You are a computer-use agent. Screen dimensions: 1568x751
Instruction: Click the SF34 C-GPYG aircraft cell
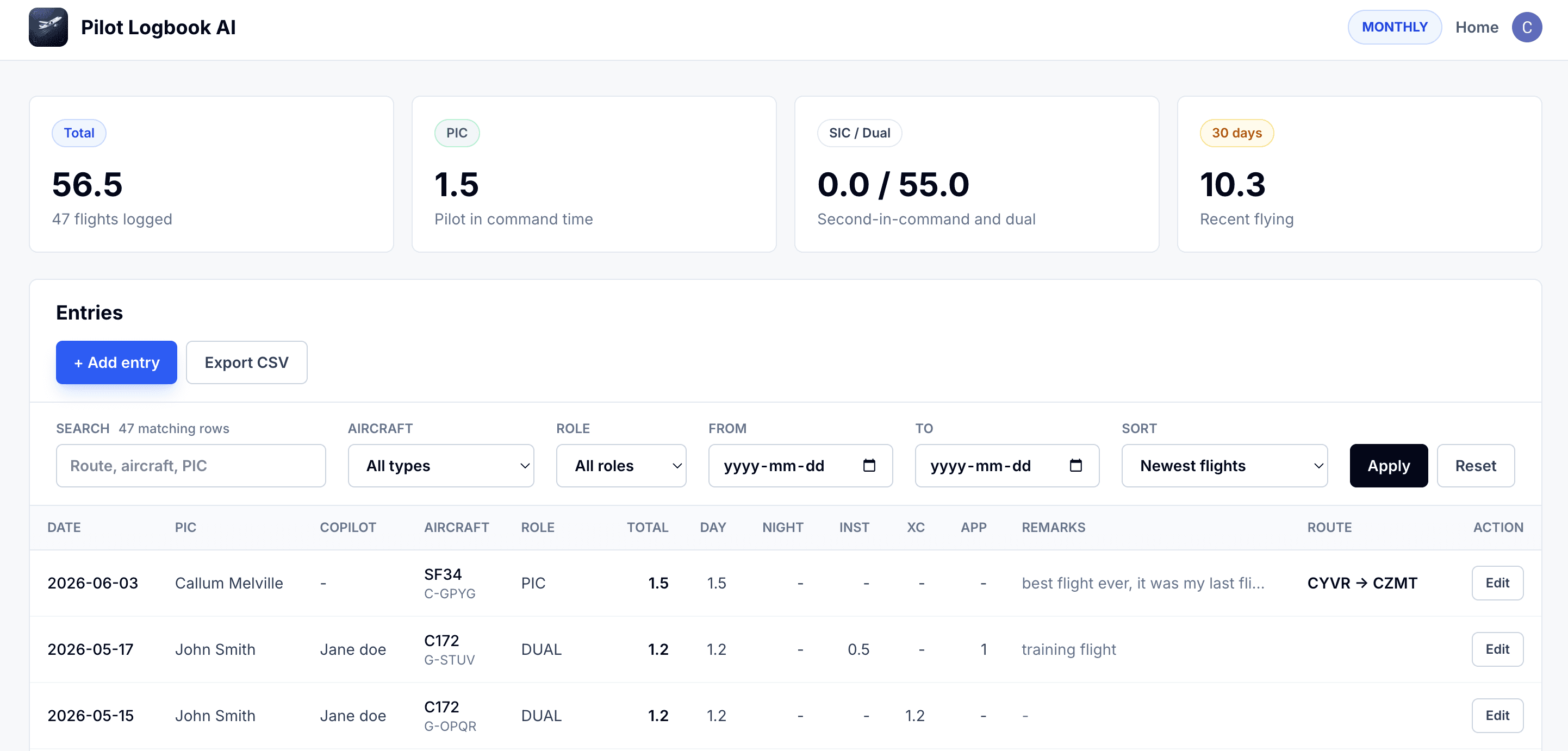pyautogui.click(x=450, y=583)
